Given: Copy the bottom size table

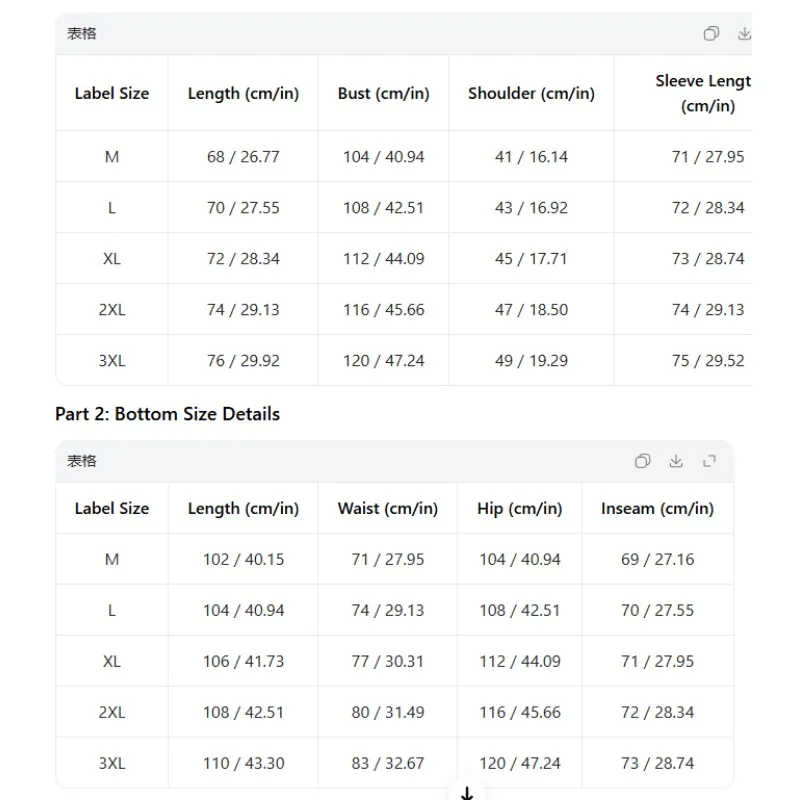Looking at the screenshot, I should [642, 461].
